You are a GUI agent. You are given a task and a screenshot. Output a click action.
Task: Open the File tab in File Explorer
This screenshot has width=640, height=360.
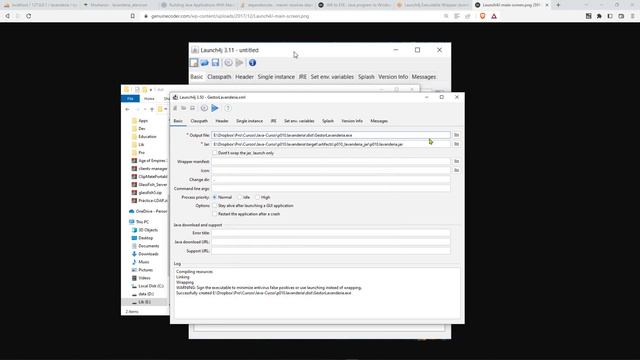130,98
